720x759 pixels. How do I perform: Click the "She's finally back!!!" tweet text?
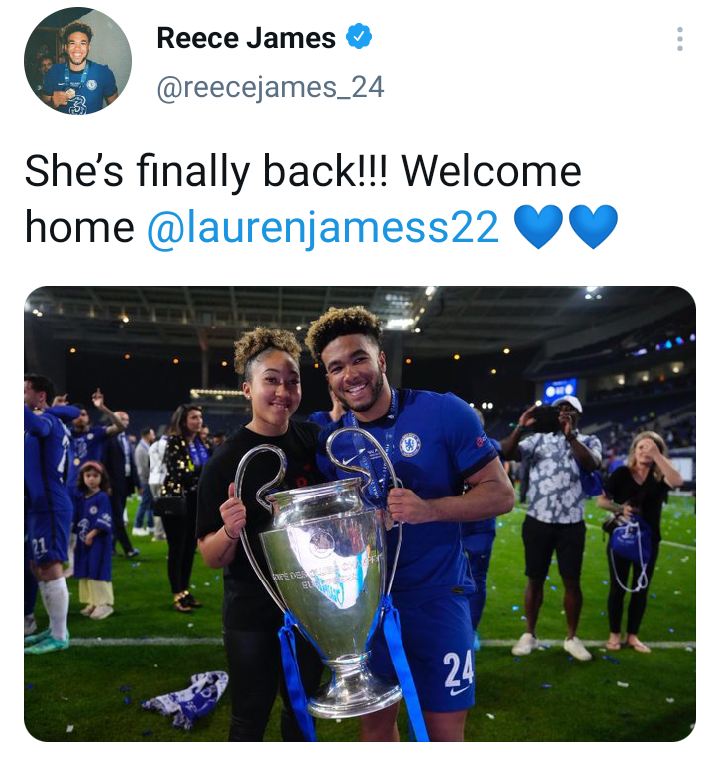(x=206, y=171)
